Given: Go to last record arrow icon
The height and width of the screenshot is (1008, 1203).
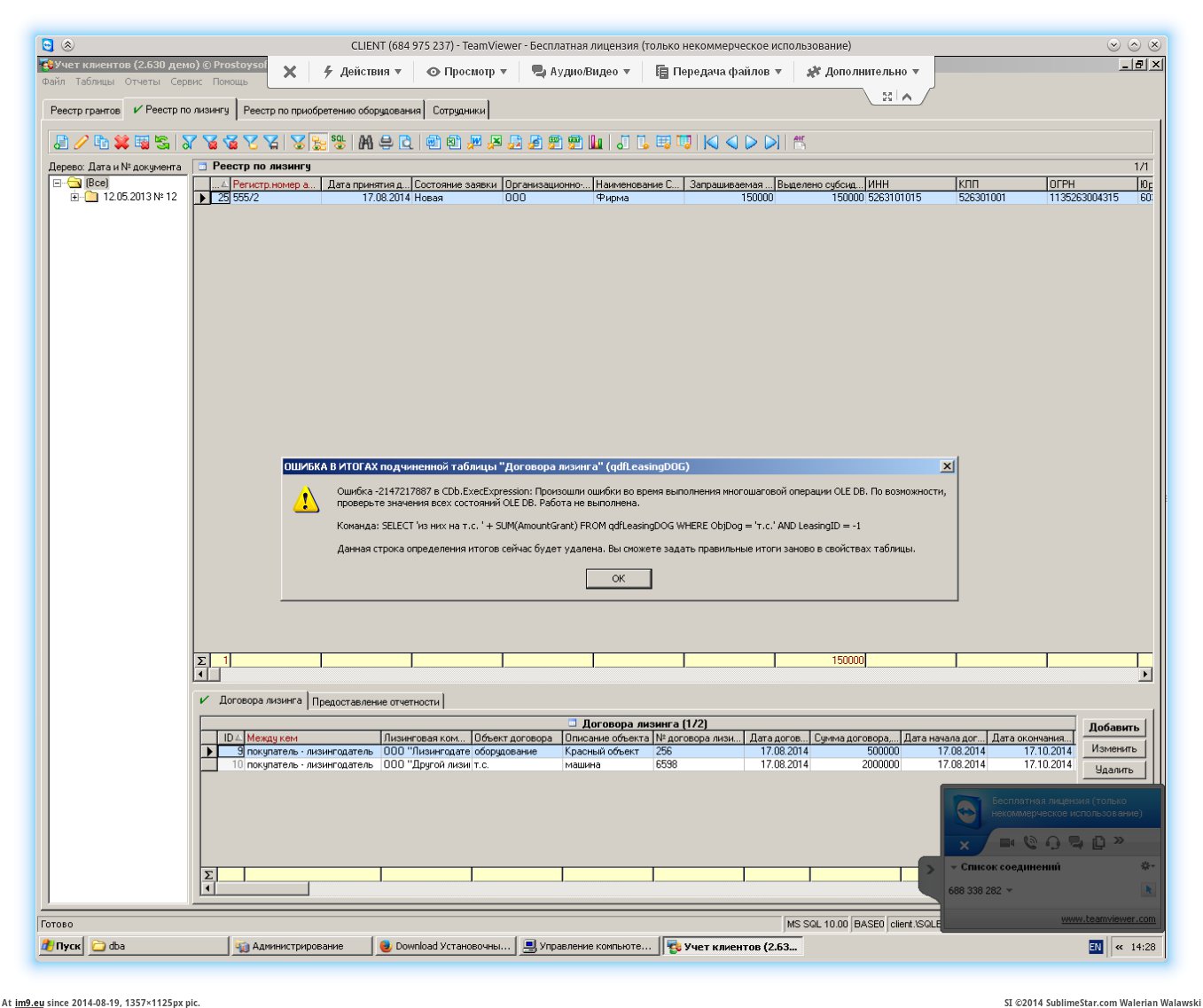Looking at the screenshot, I should (772, 142).
